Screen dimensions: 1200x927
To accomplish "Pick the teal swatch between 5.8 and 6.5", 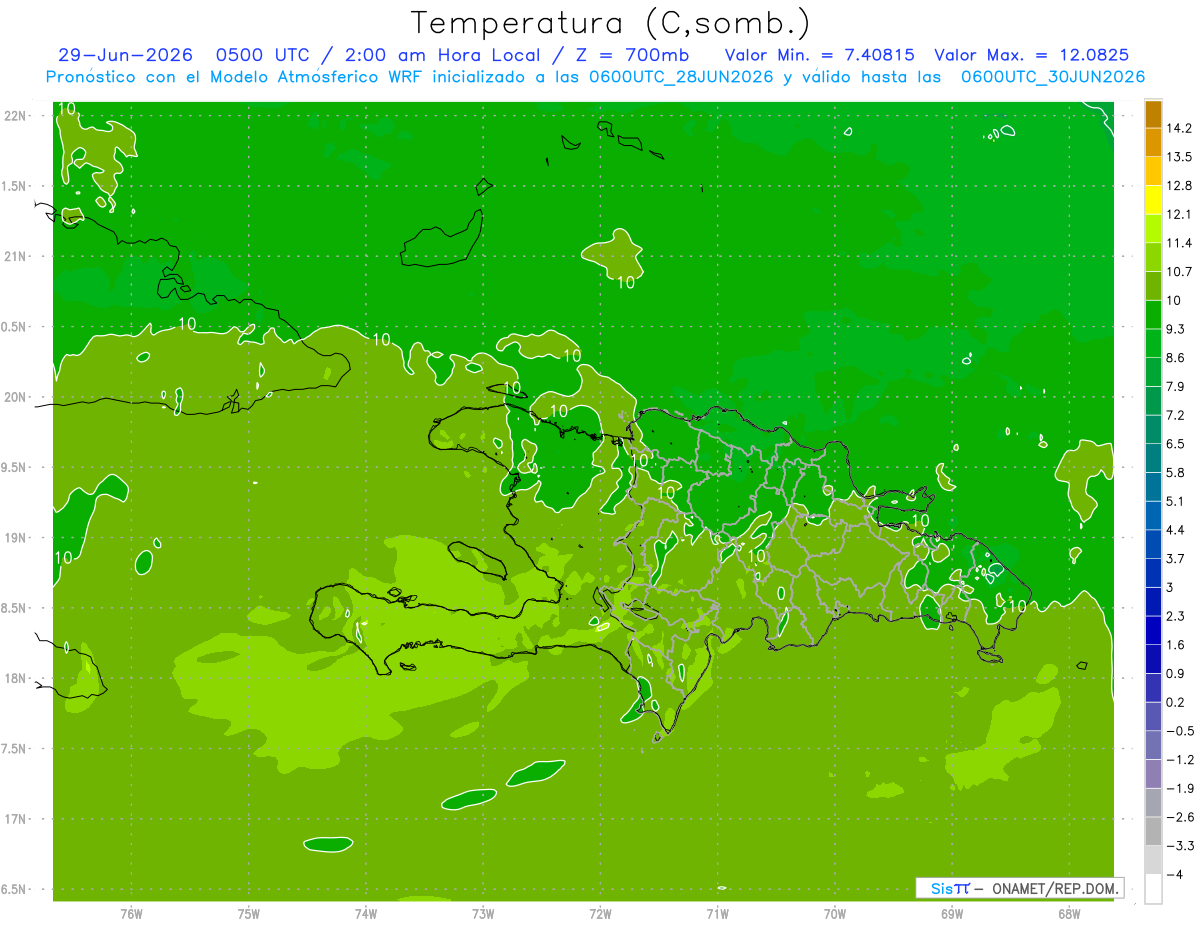I will tap(1153, 458).
